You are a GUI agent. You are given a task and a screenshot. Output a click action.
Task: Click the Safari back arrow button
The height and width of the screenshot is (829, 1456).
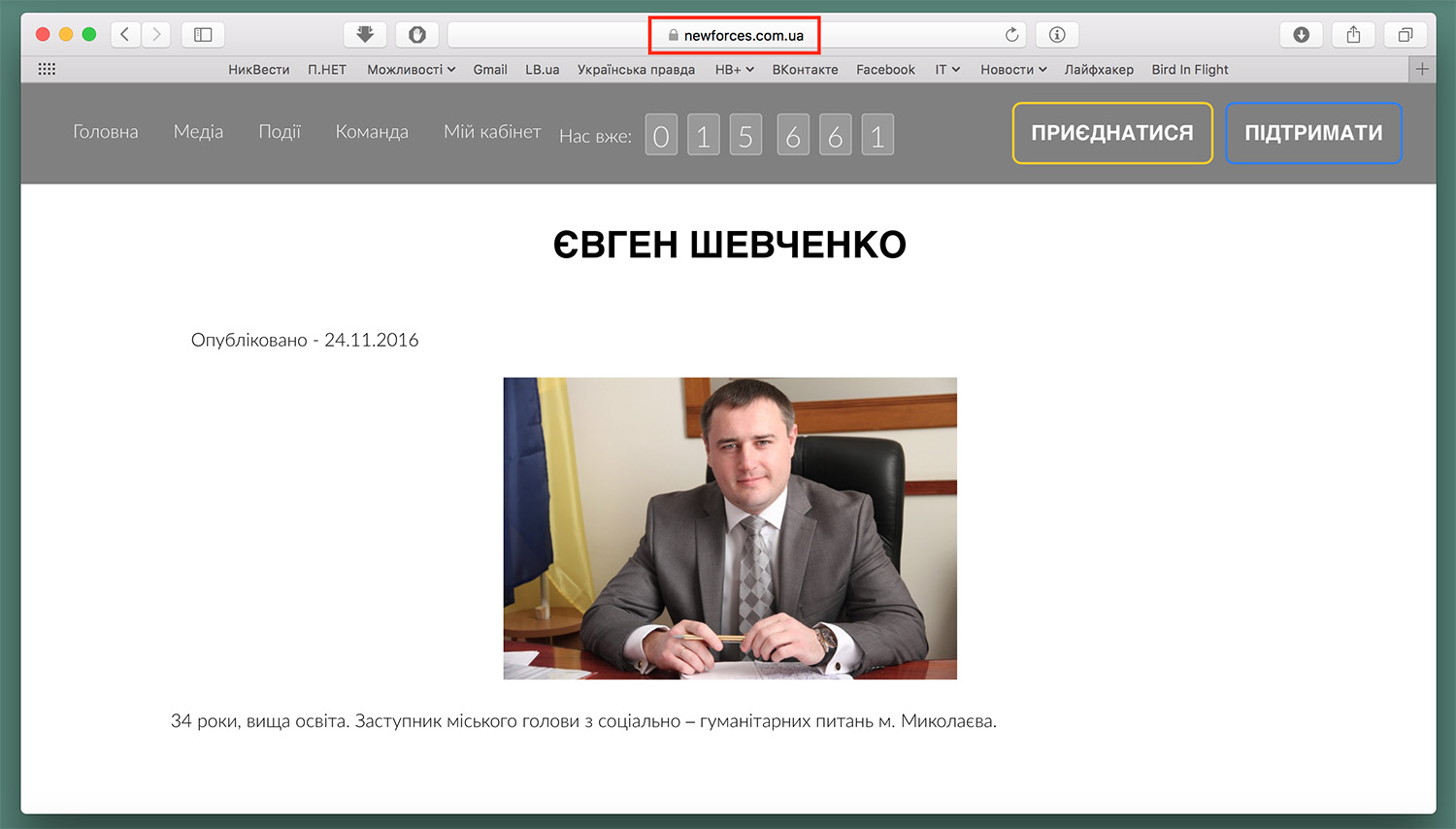pyautogui.click(x=125, y=35)
